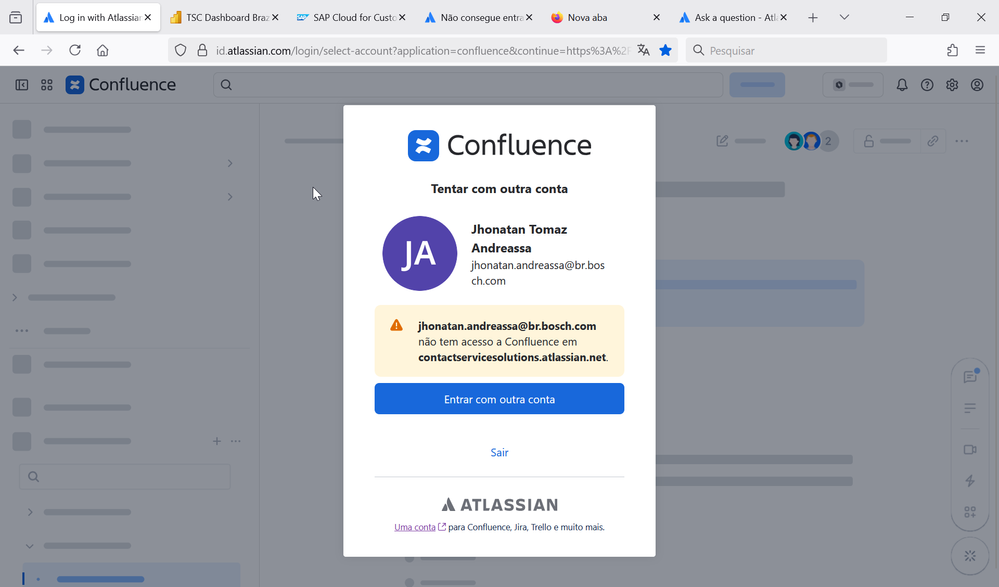Screen dimensions: 999x587
Task: Click the address bar URL
Action: pos(423,50)
